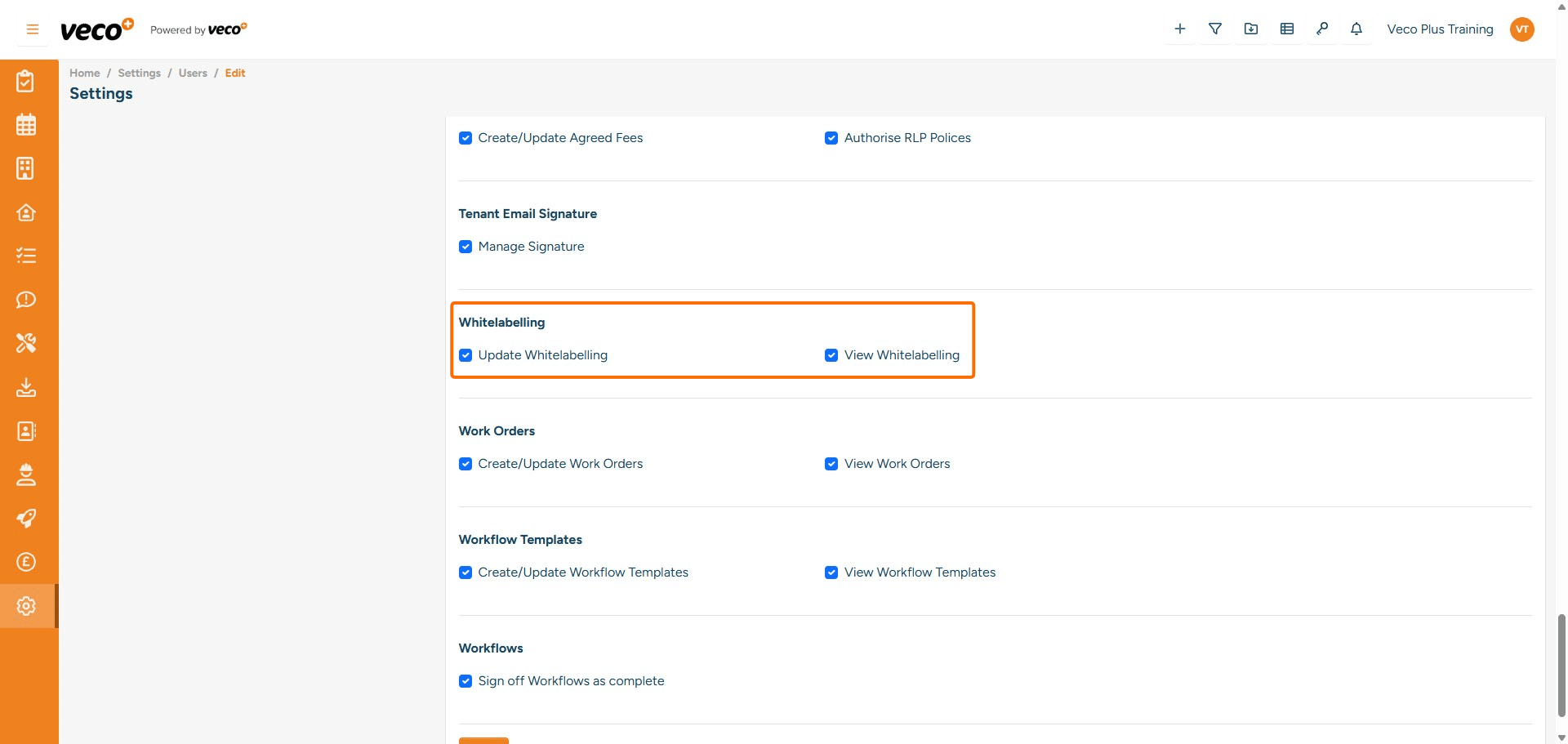The height and width of the screenshot is (744, 1568).
Task: Click the key icon in header
Action: pyautogui.click(x=1322, y=29)
